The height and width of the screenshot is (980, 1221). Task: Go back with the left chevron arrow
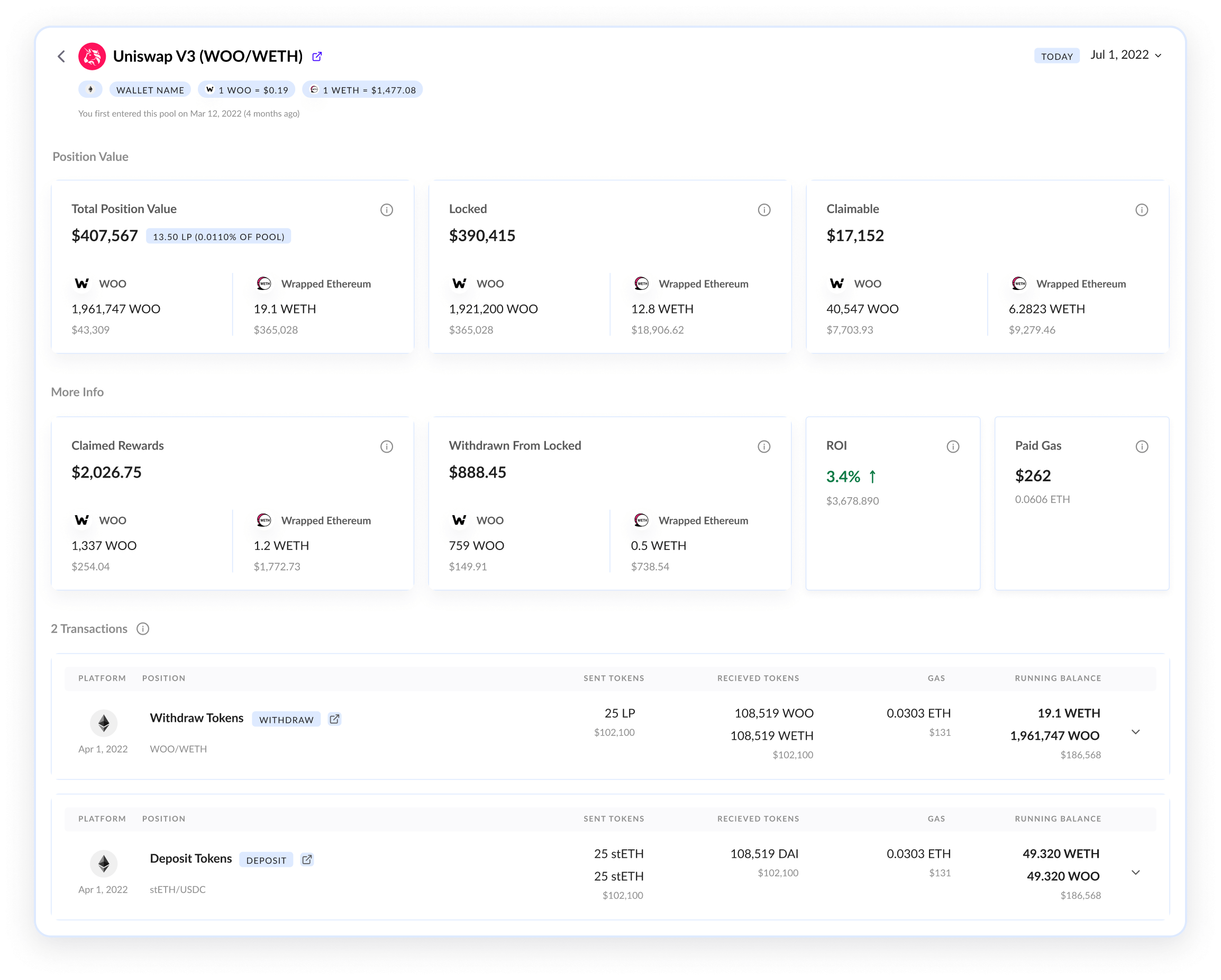pos(62,56)
